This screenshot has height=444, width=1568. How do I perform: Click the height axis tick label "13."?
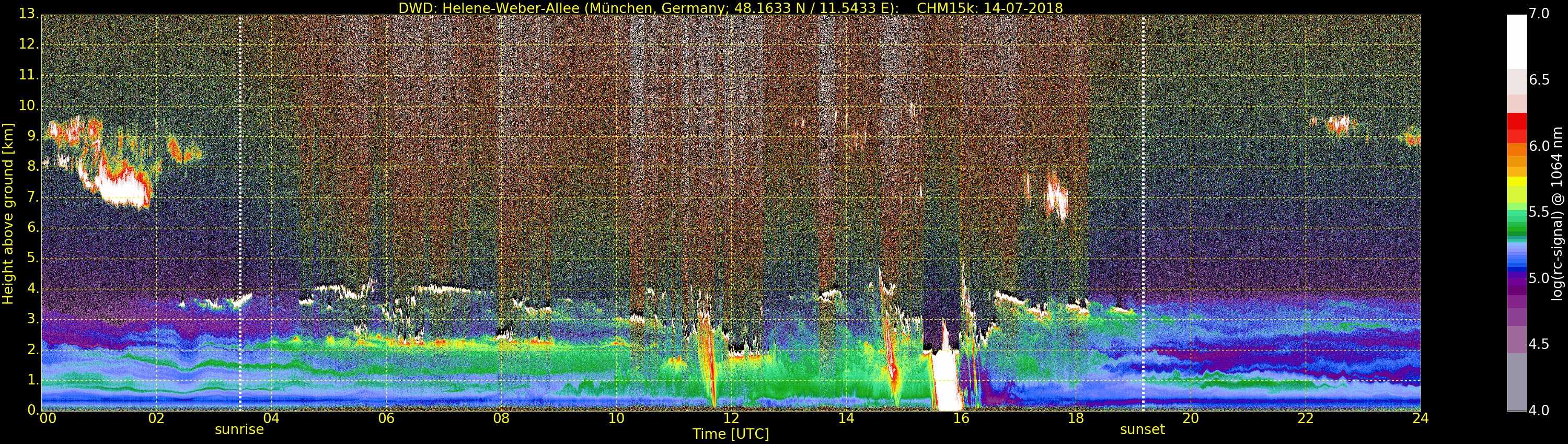tap(29, 14)
